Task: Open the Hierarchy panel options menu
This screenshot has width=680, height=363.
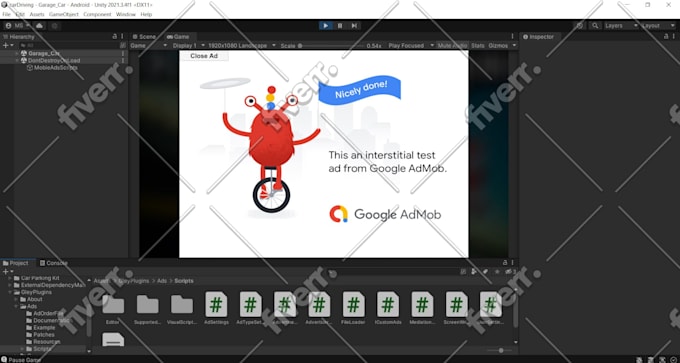Action: [x=122, y=37]
